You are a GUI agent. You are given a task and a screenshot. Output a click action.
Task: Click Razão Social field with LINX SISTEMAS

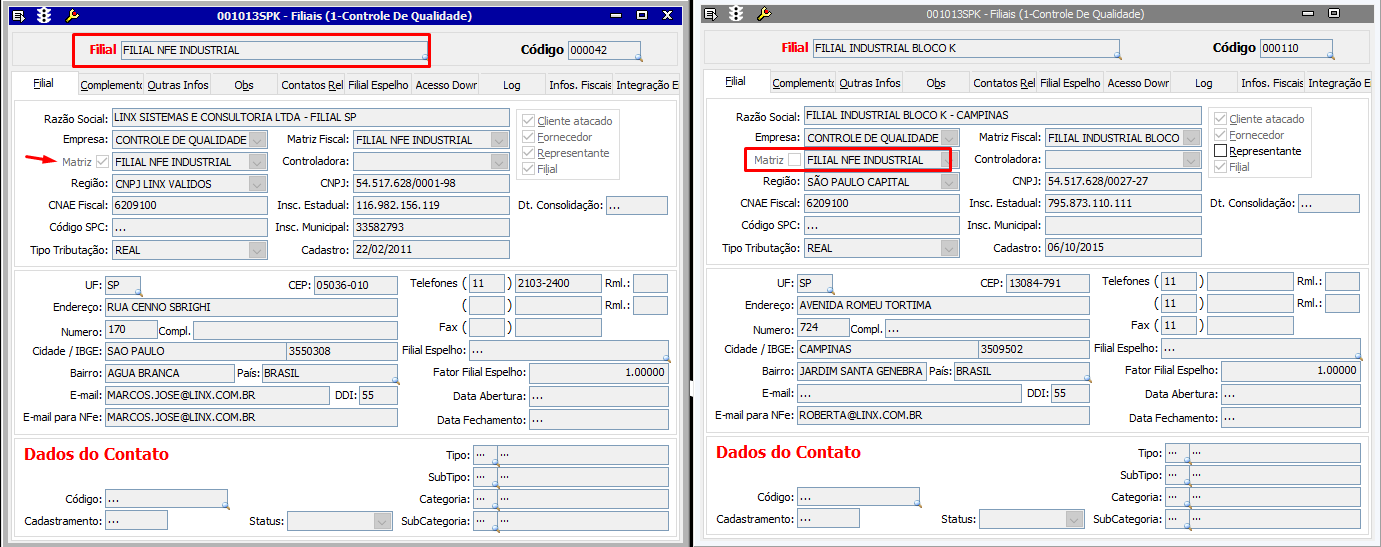pos(311,118)
